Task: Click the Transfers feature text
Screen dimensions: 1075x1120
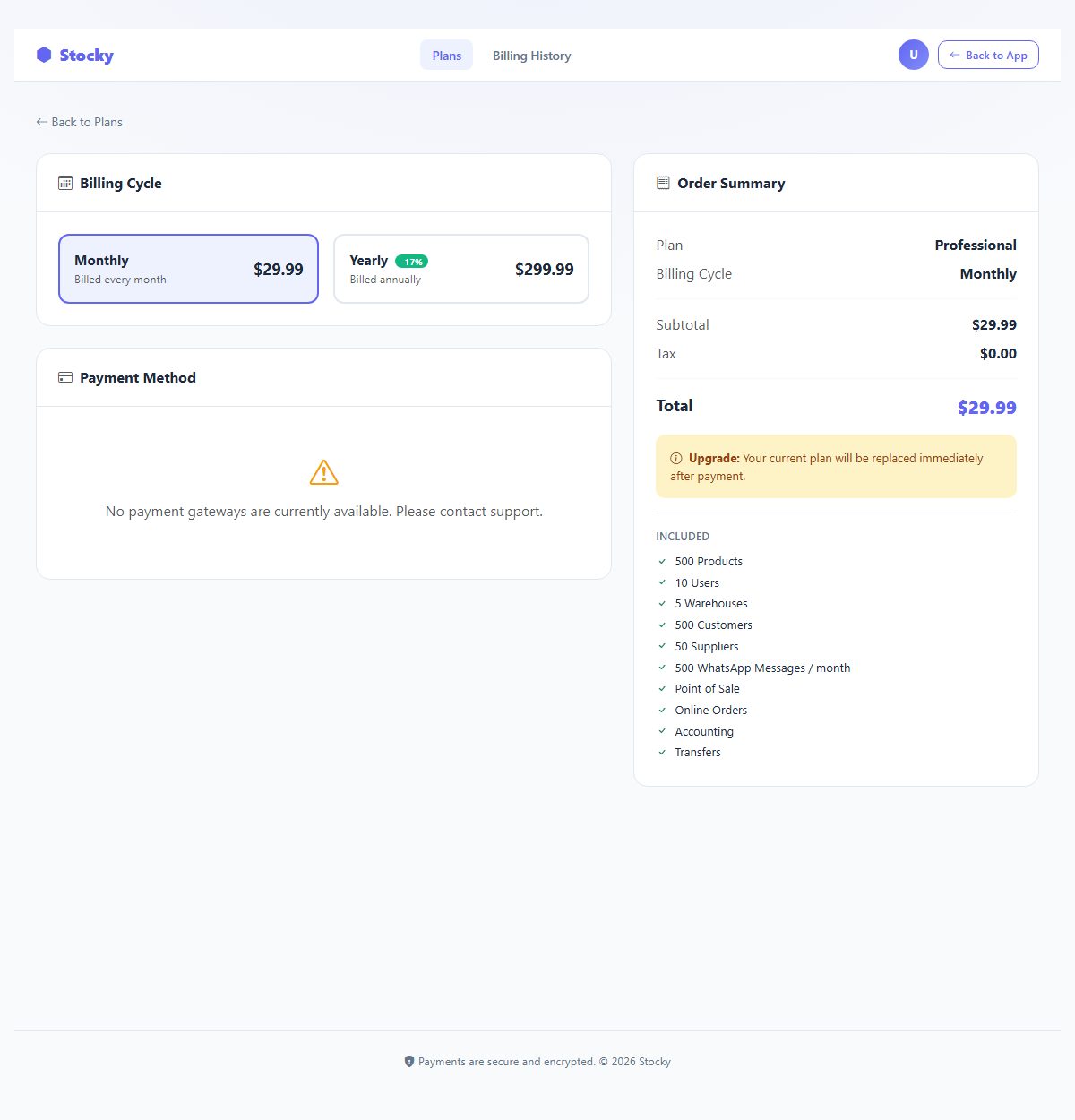Action: click(698, 753)
